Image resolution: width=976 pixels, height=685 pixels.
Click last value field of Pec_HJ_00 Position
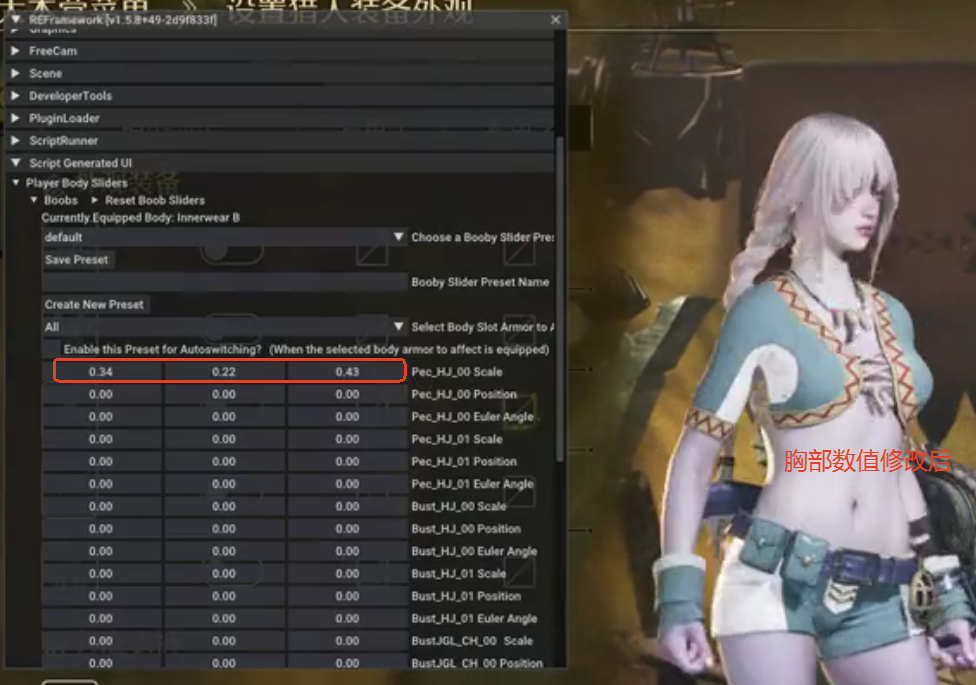pos(347,394)
